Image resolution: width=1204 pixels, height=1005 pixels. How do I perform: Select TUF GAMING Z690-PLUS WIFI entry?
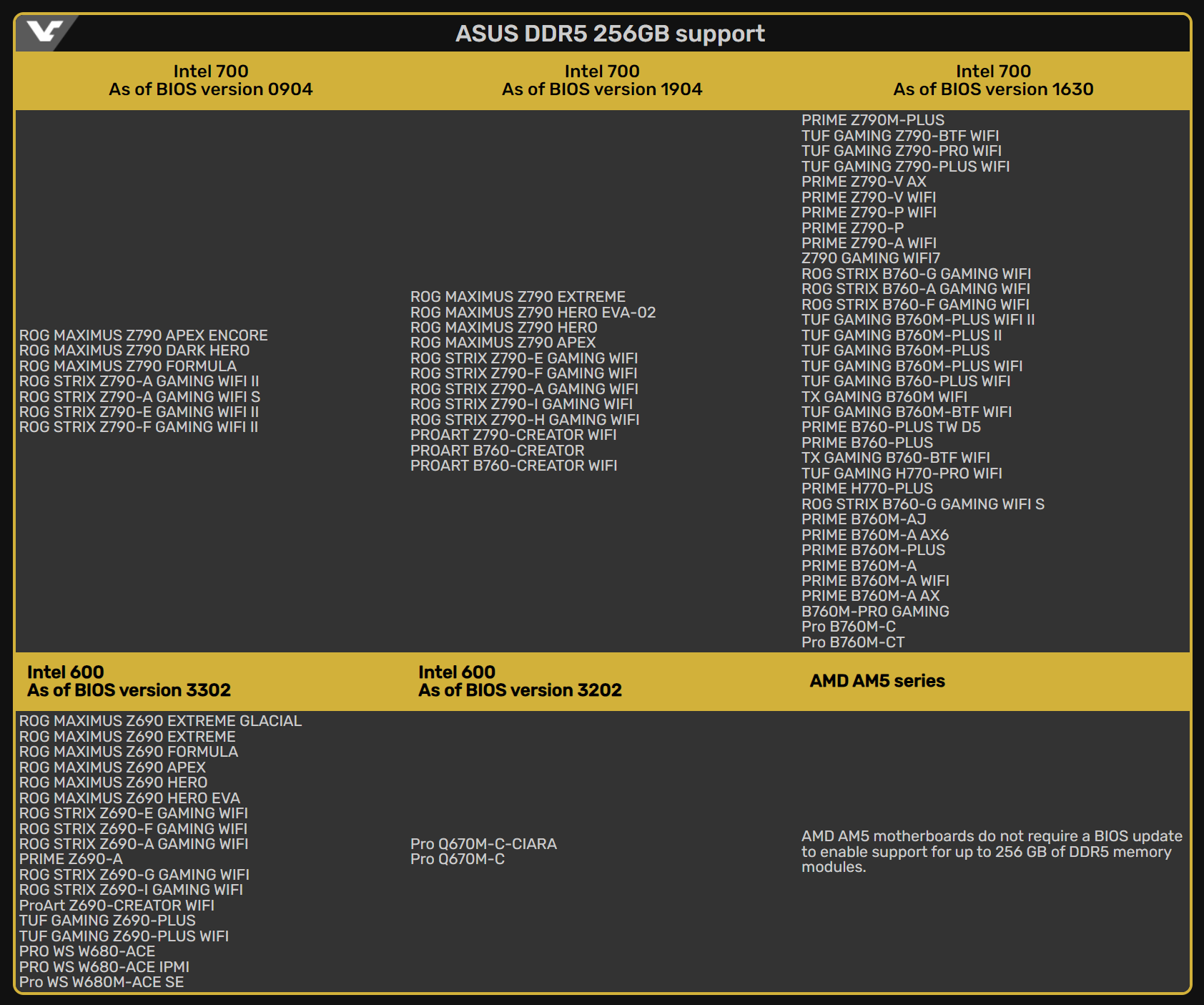click(124, 936)
